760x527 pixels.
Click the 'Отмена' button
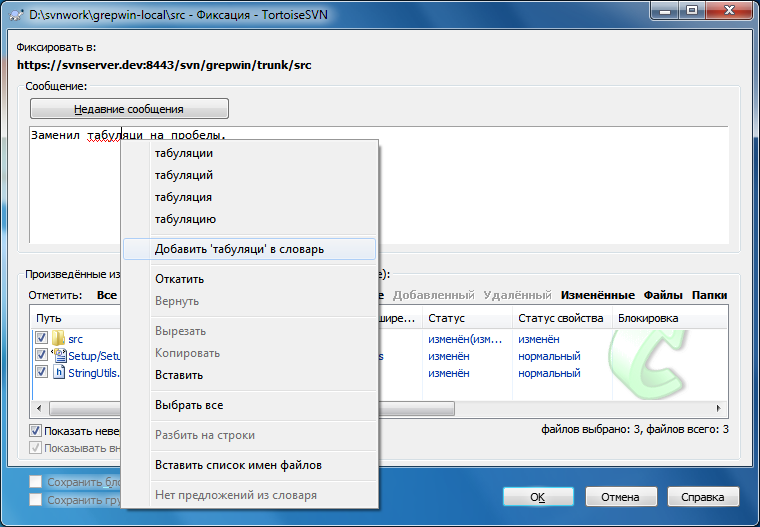pos(620,497)
